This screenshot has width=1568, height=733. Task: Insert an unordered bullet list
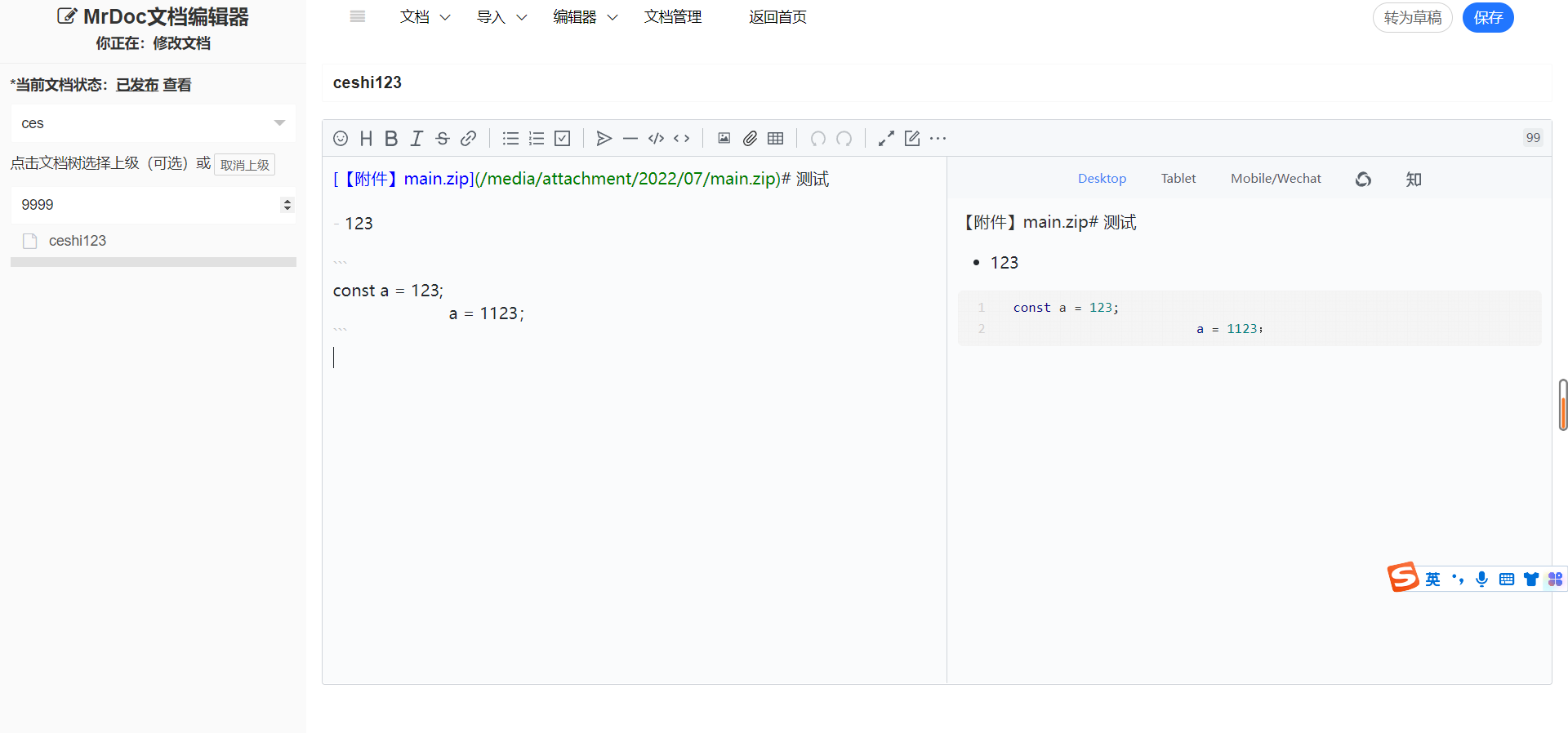click(x=510, y=139)
